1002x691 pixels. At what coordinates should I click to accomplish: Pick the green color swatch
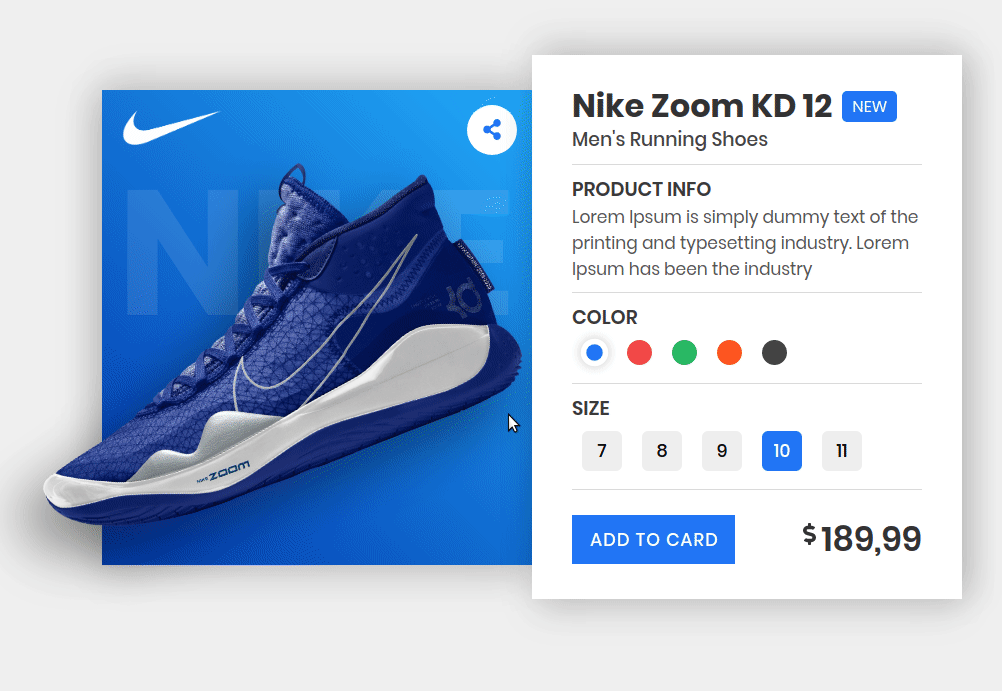click(684, 352)
